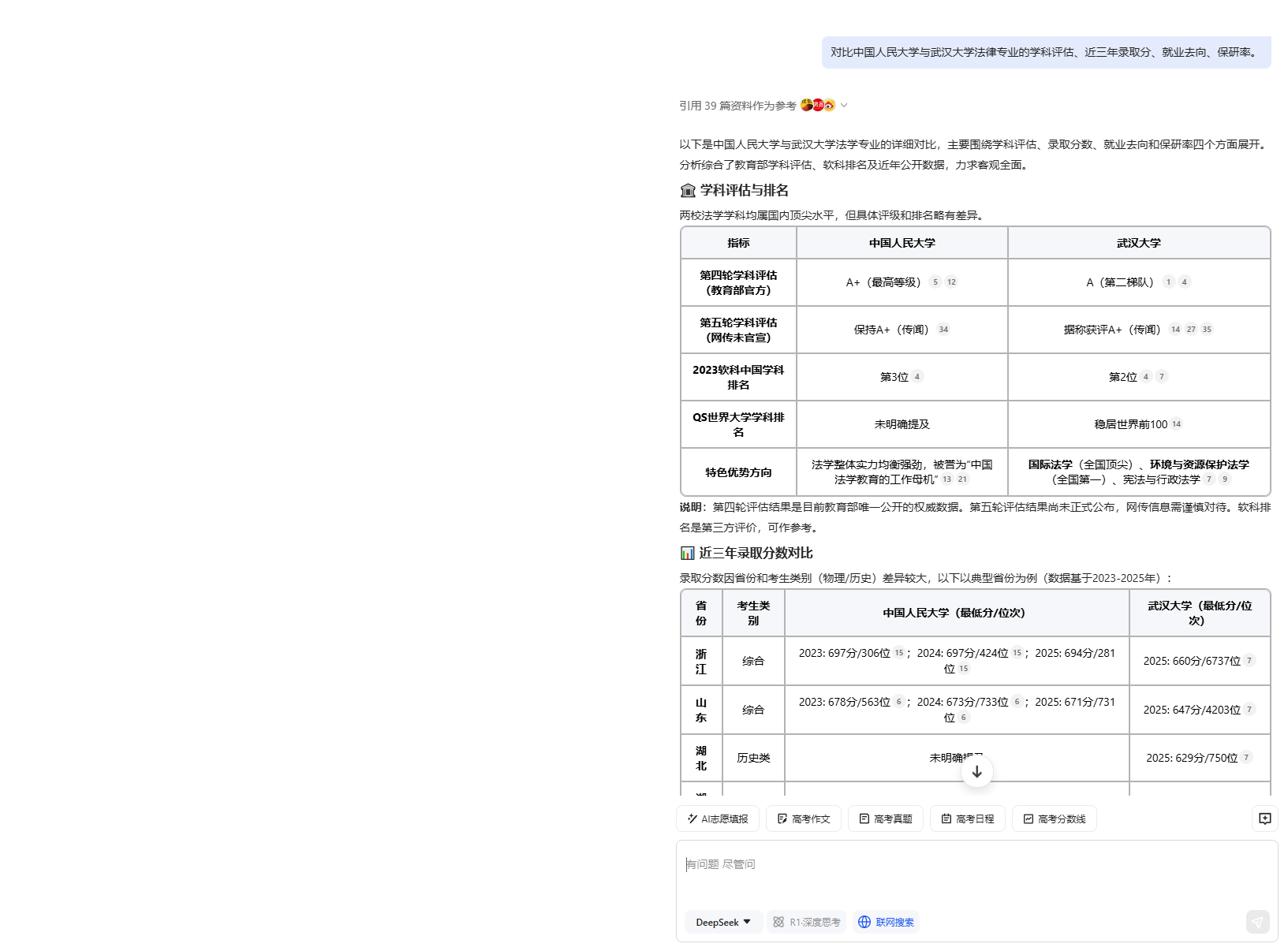Click the 考生类别 column header

click(753, 613)
